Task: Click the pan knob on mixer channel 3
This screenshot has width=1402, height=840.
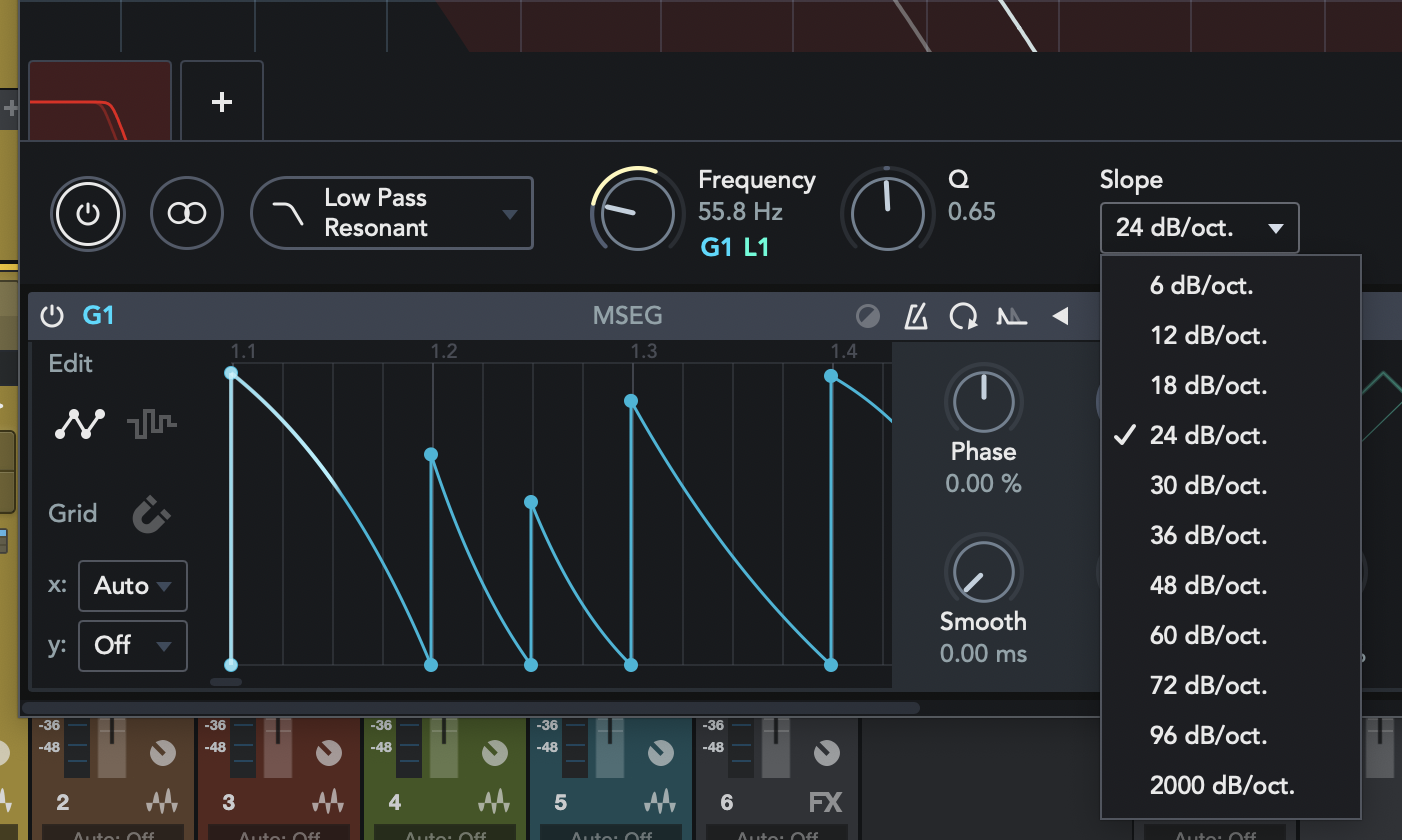Action: coord(329,753)
